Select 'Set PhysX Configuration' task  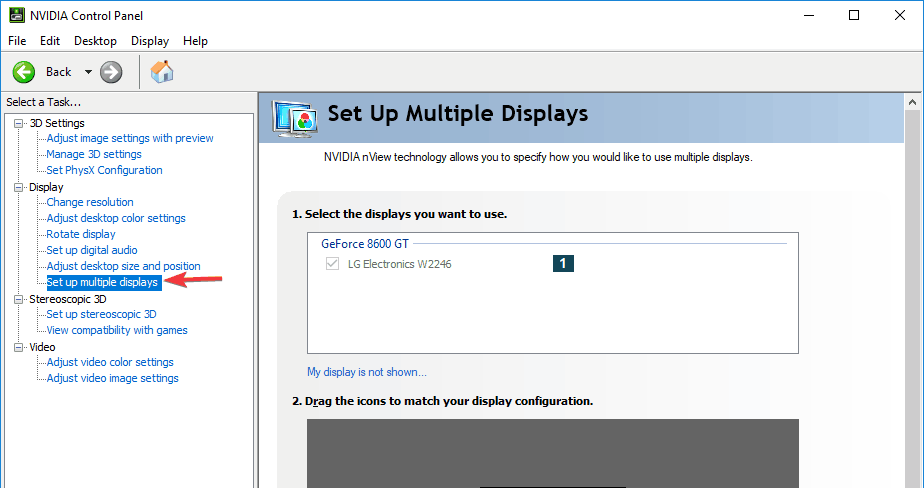click(x=104, y=170)
